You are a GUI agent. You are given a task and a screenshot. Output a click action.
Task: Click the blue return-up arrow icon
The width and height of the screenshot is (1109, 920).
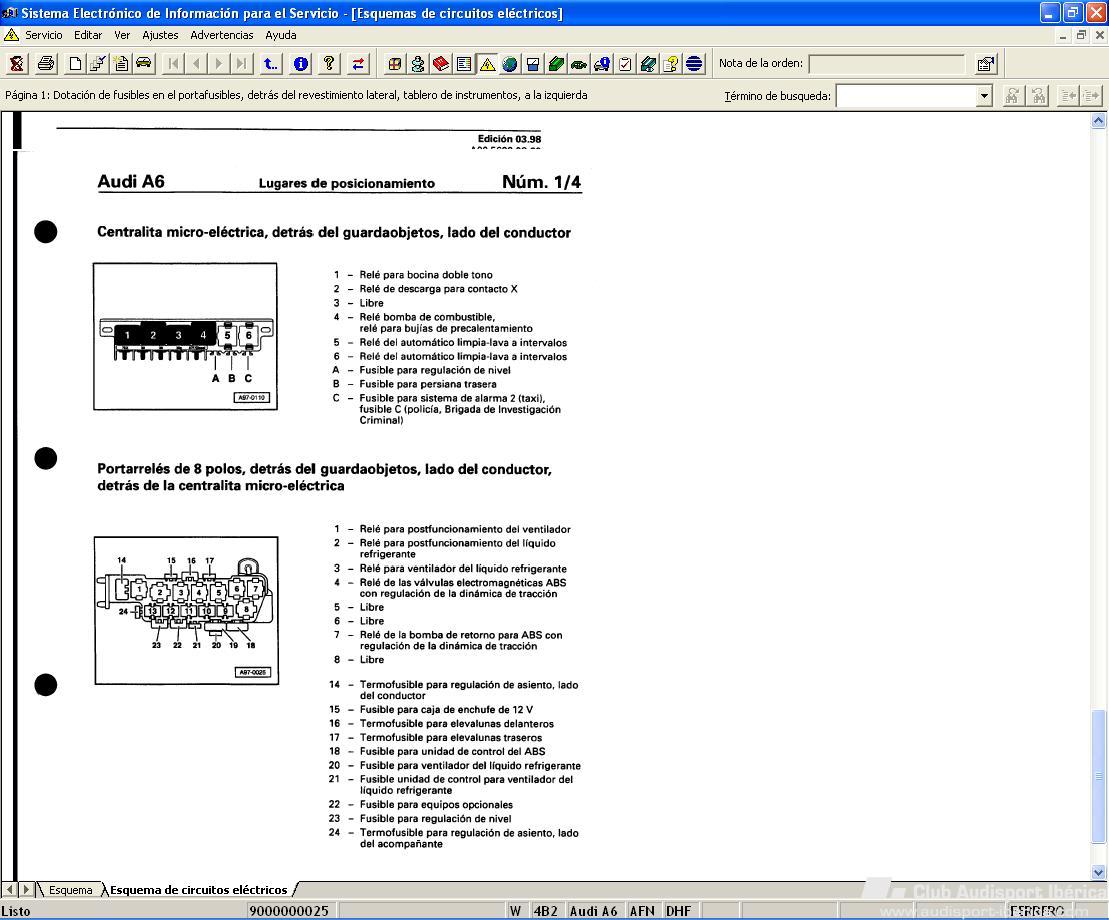point(270,64)
